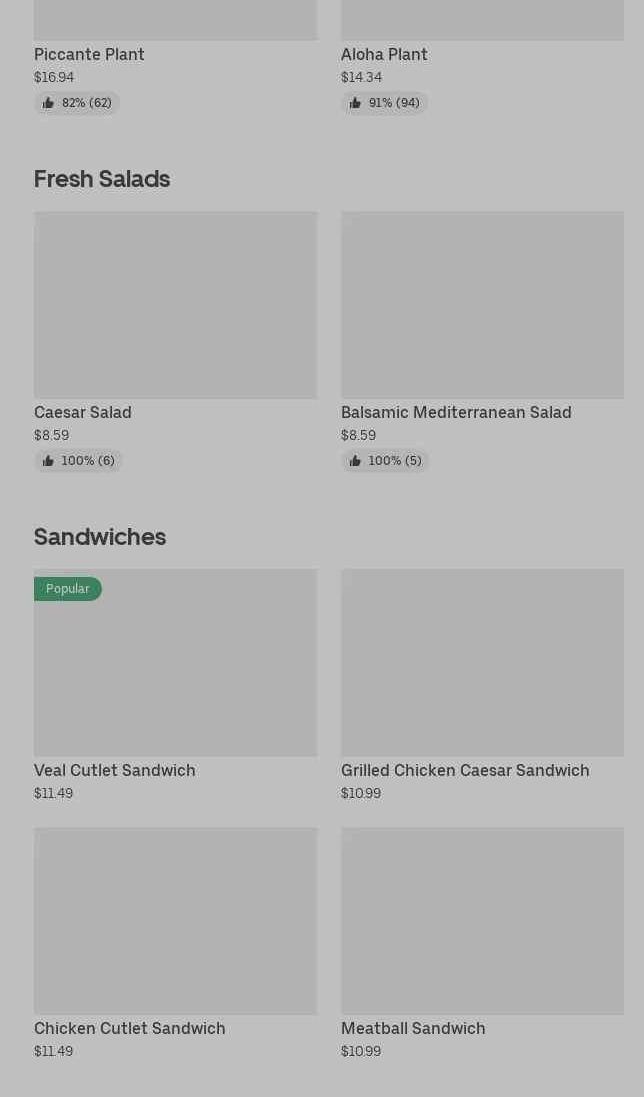
Task: Click the Popular badge on Veal Cutlet
Action: [x=68, y=589]
